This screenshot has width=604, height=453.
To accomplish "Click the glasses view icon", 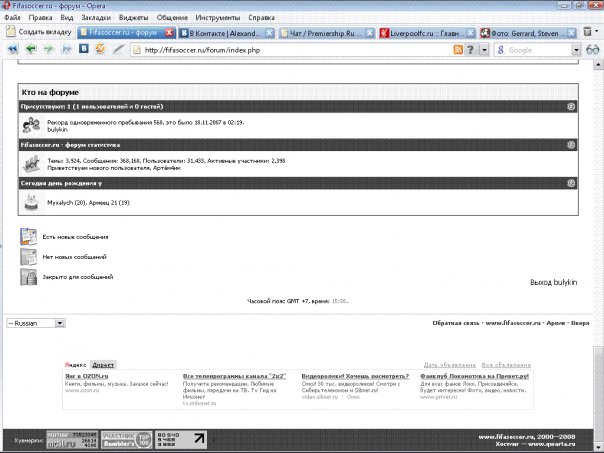I will point(592,50).
